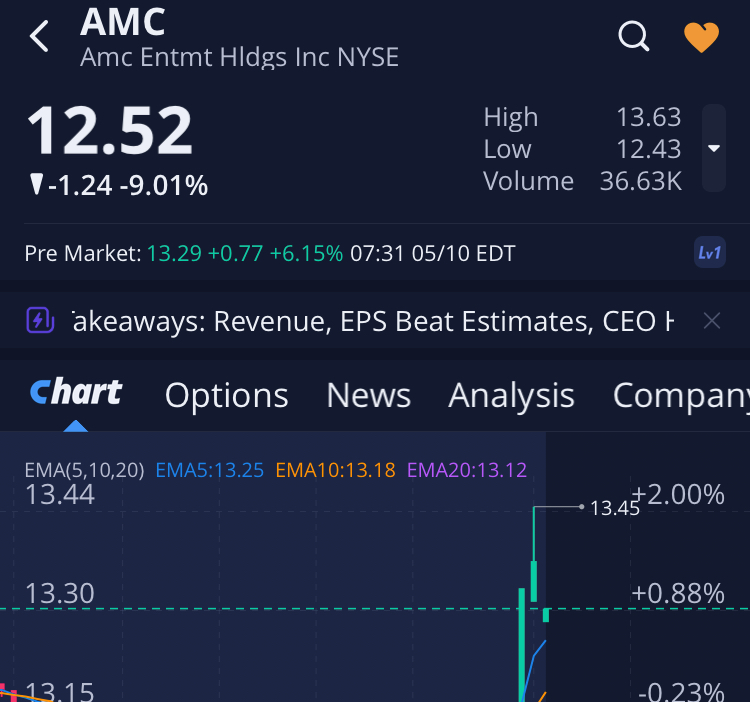Tap the lightning news flash icon
Viewport: 750px width, 702px height.
tap(38, 321)
